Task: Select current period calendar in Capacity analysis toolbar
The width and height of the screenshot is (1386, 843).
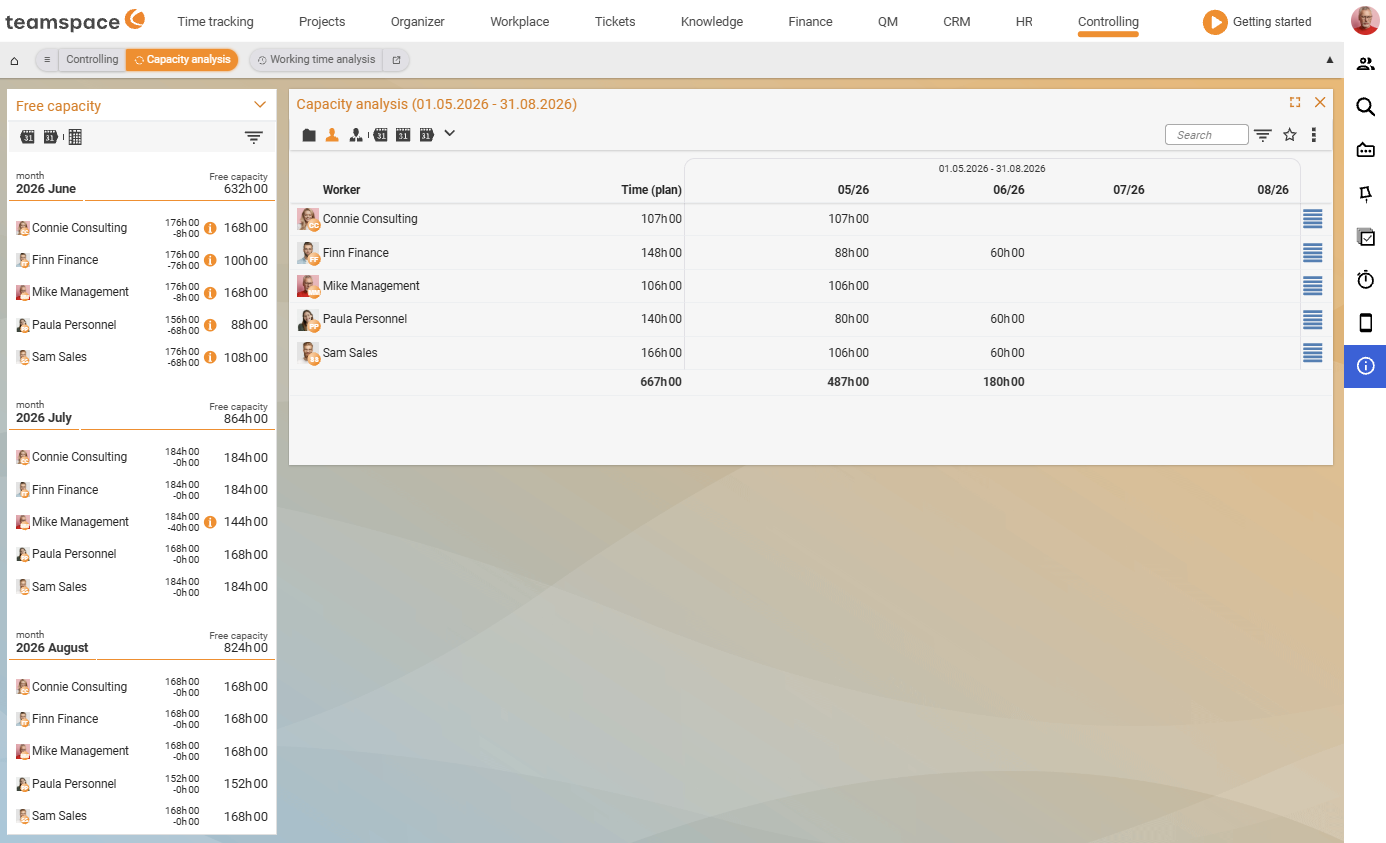Action: tap(403, 135)
